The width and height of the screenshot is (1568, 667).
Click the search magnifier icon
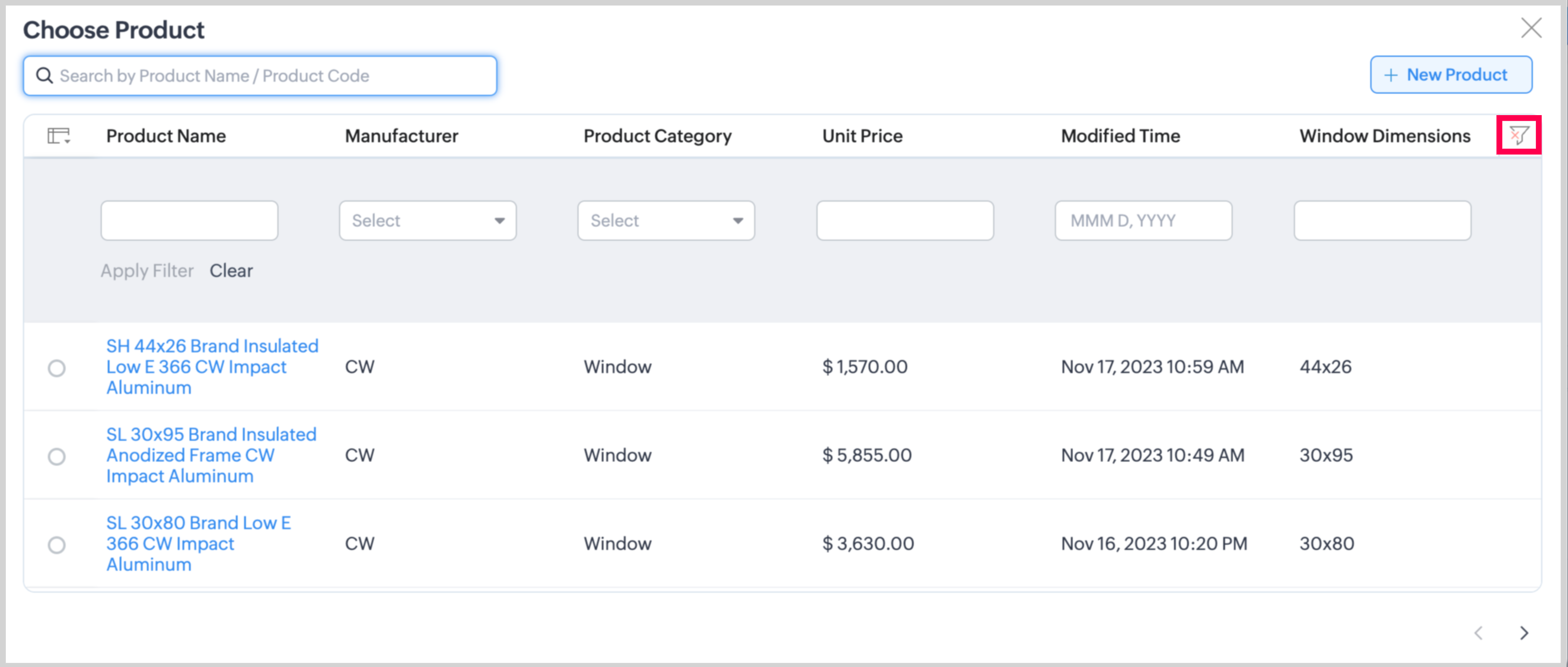pos(44,75)
